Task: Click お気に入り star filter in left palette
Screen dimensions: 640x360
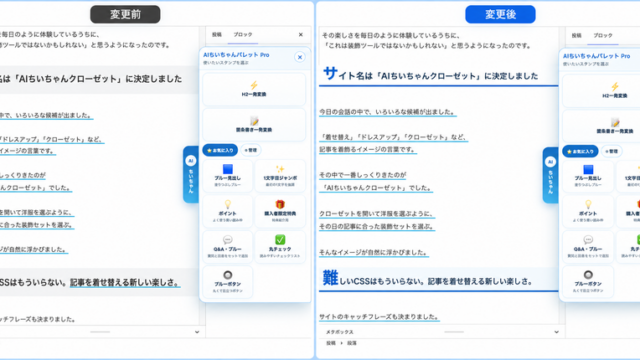Action: [x=220, y=150]
